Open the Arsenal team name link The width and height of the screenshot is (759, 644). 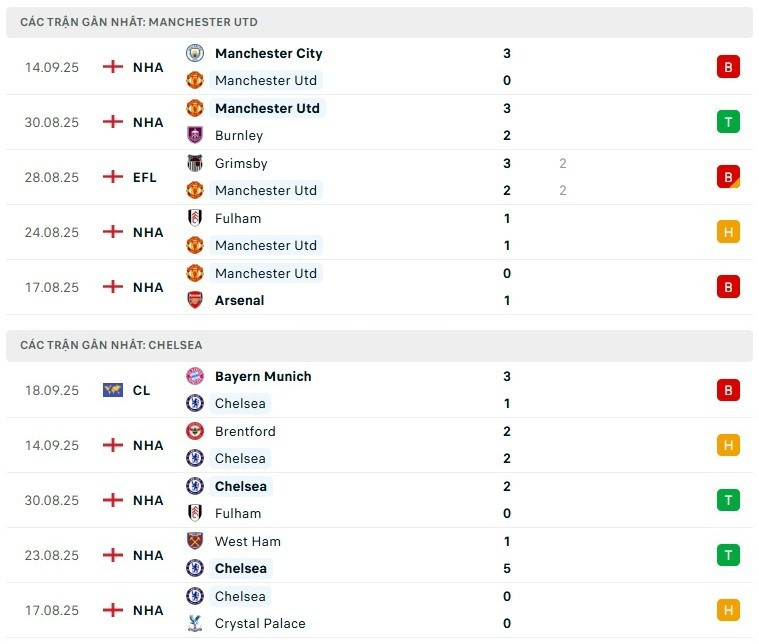tap(240, 300)
